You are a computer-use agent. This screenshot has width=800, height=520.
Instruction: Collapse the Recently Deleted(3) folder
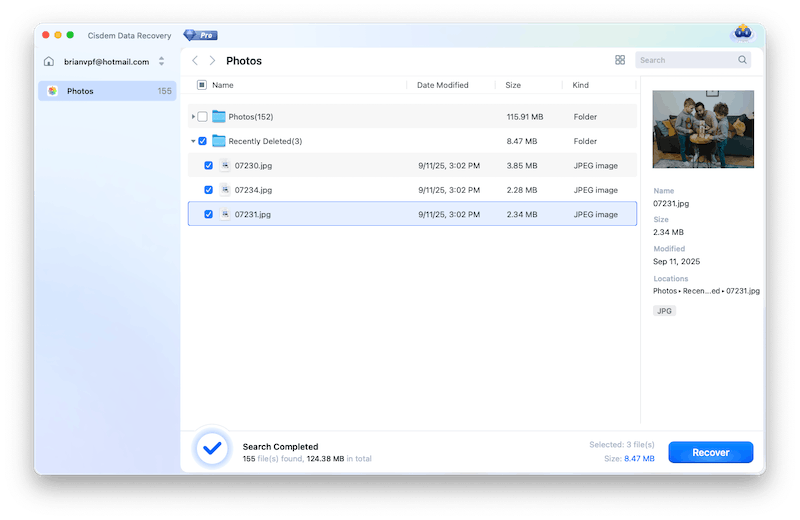tap(193, 141)
